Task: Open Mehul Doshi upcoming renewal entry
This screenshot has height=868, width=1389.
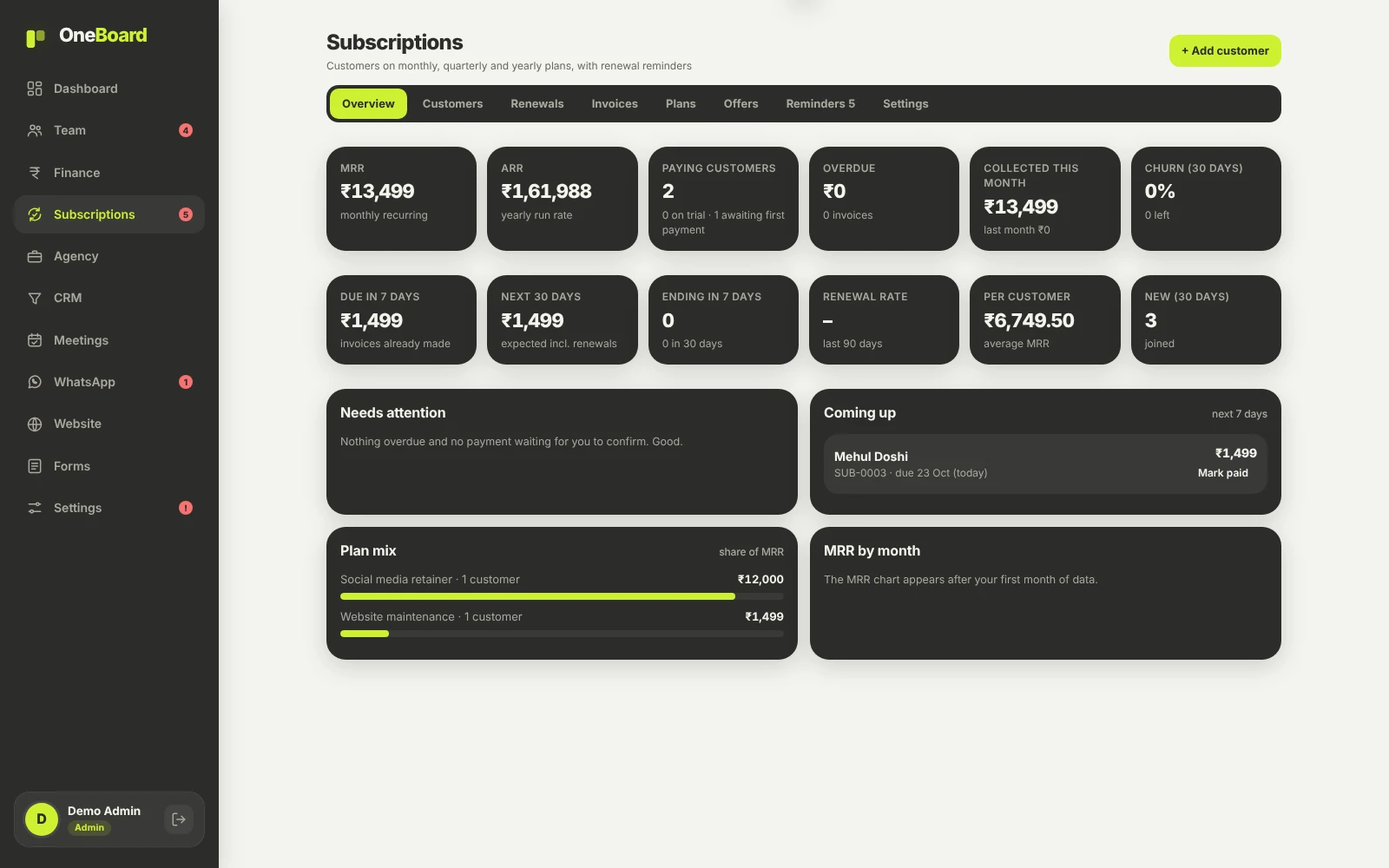Action: tap(1045, 464)
